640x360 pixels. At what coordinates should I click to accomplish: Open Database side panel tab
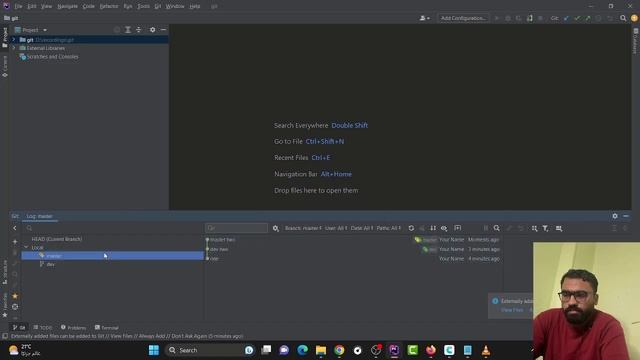[x=636, y=41]
